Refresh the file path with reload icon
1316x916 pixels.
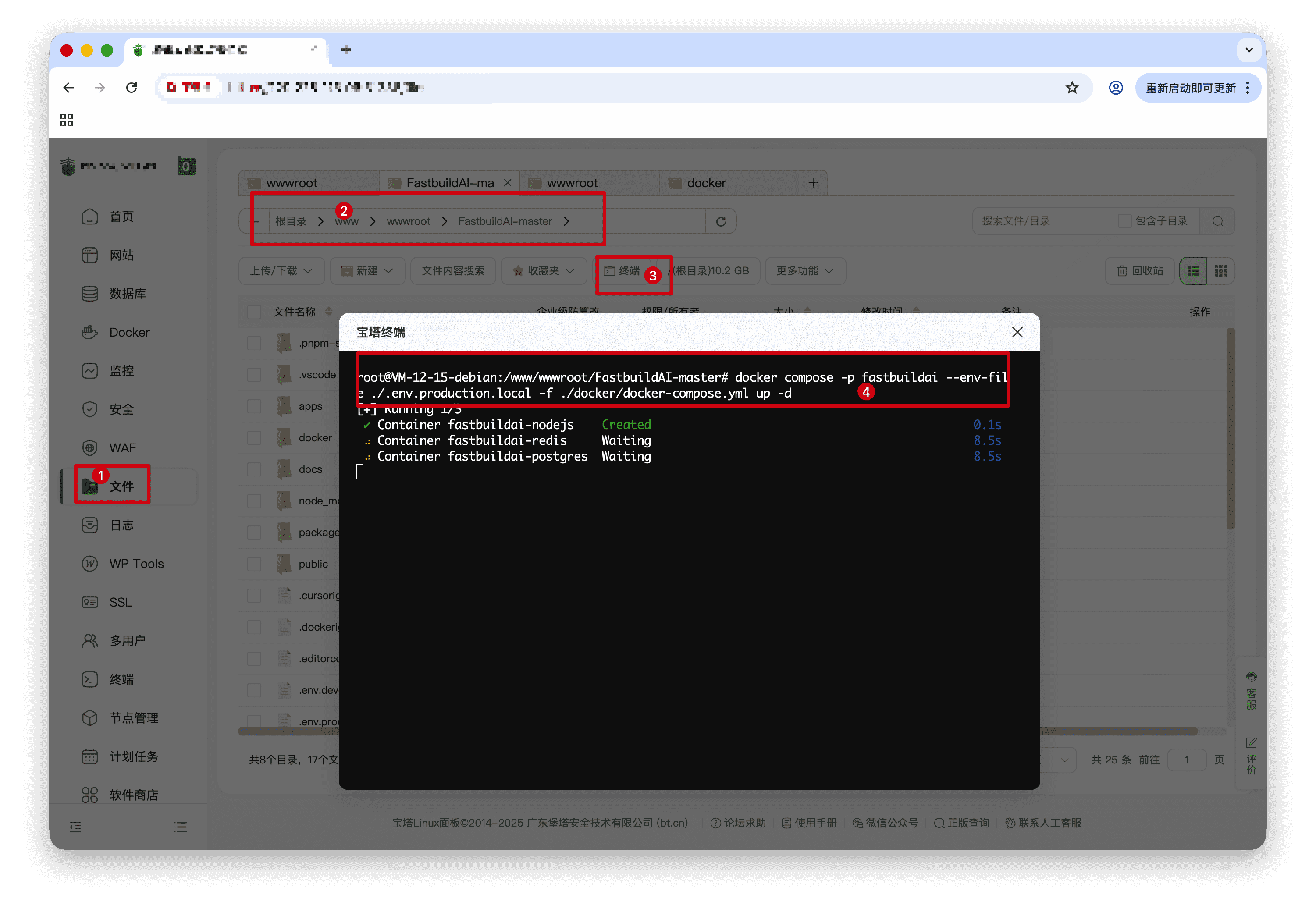click(721, 222)
